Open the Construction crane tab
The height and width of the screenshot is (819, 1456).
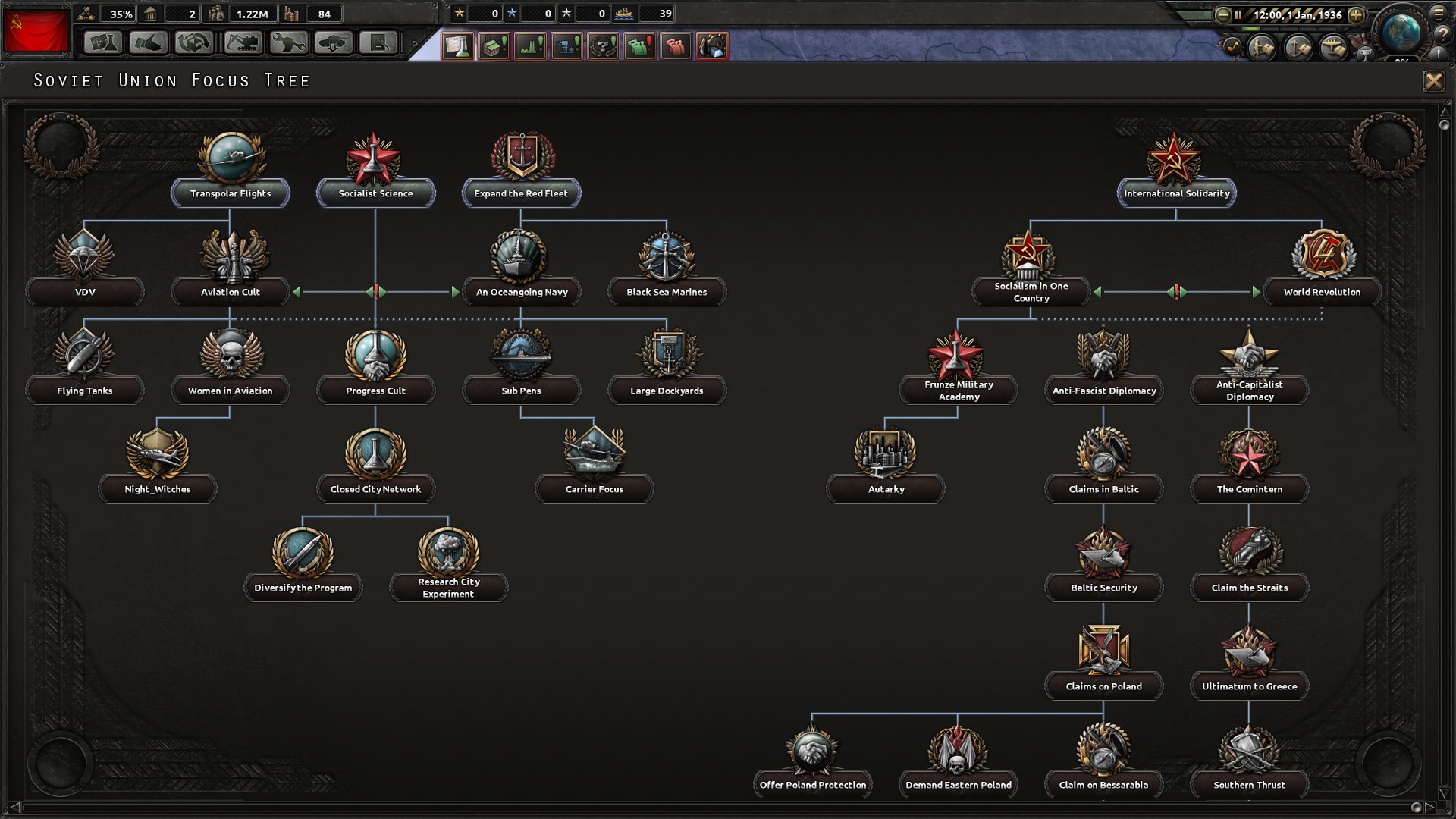click(243, 43)
